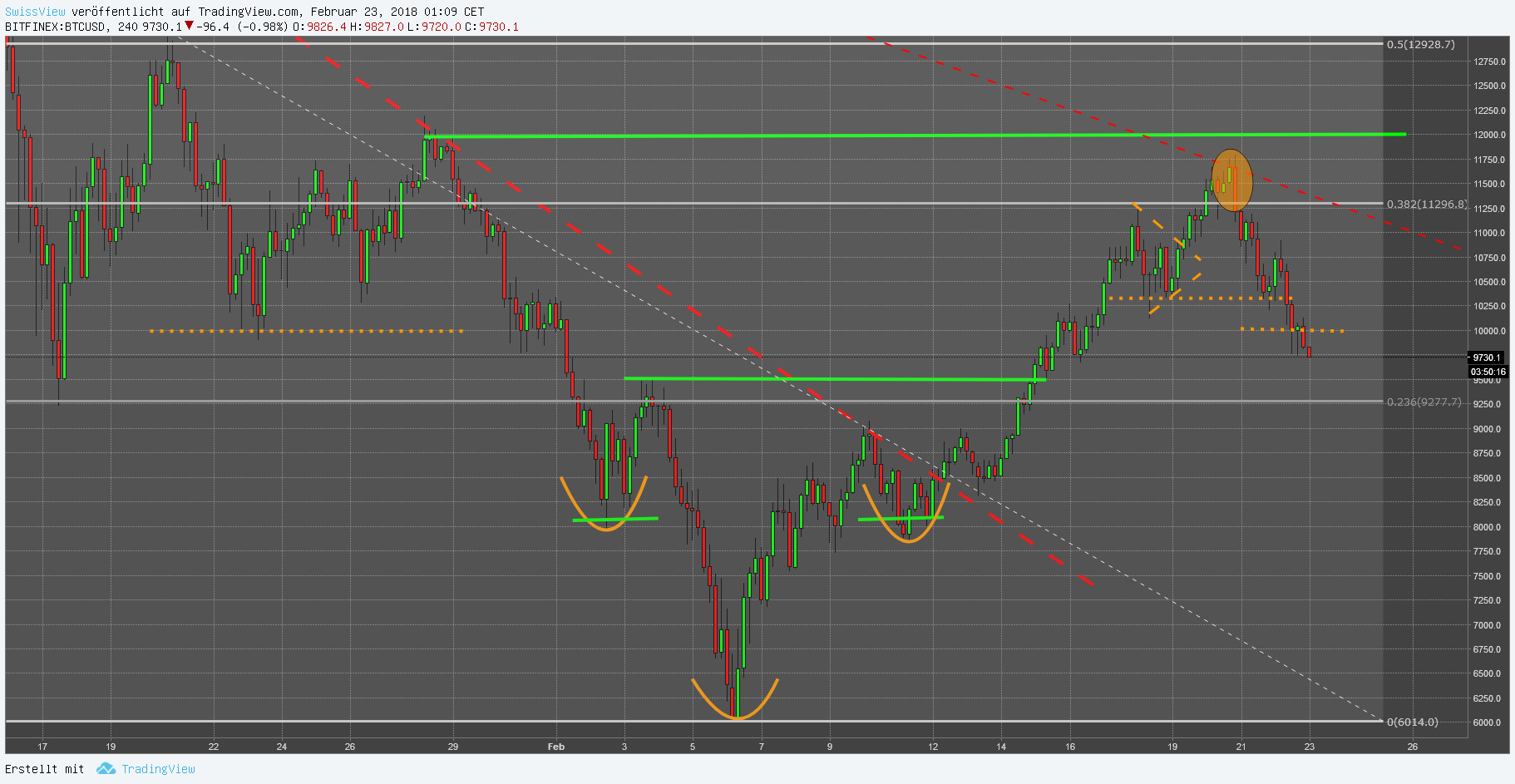The image size is (1515, 784).
Task: Click date 14 on the time axis
Action: click(1001, 747)
